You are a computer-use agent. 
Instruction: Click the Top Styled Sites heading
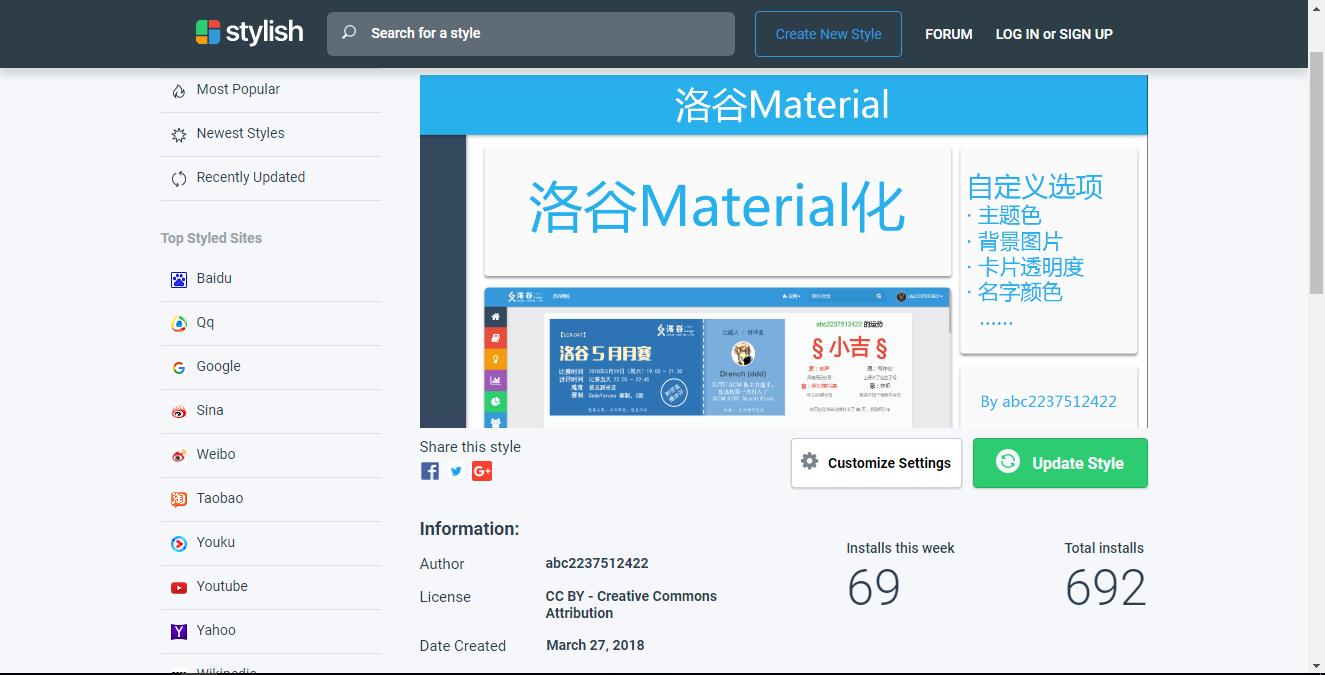click(211, 238)
